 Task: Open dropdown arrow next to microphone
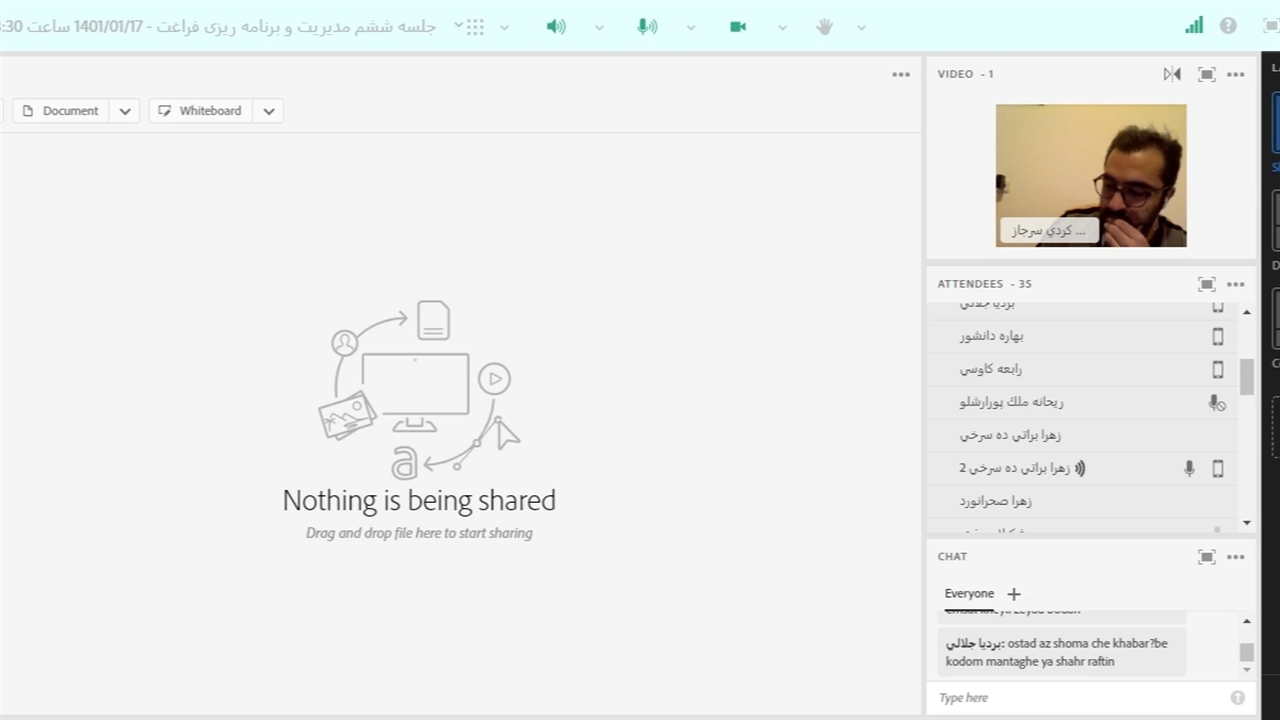[691, 27]
